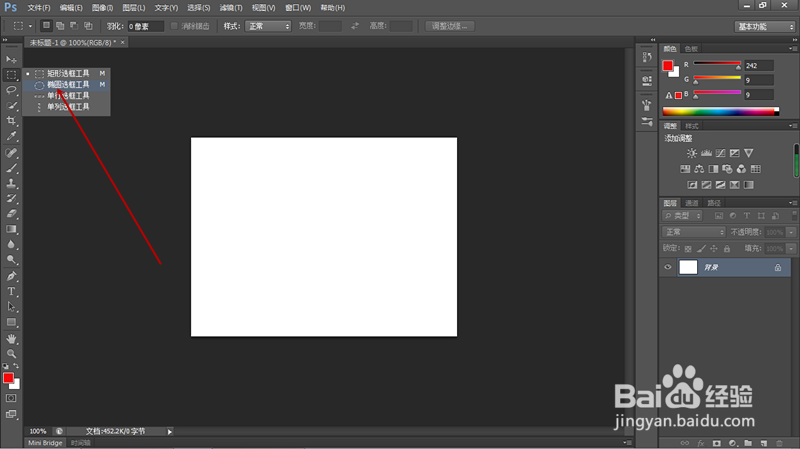Select the Type tool
Viewport: 800px width, 449px height.
tap(11, 291)
